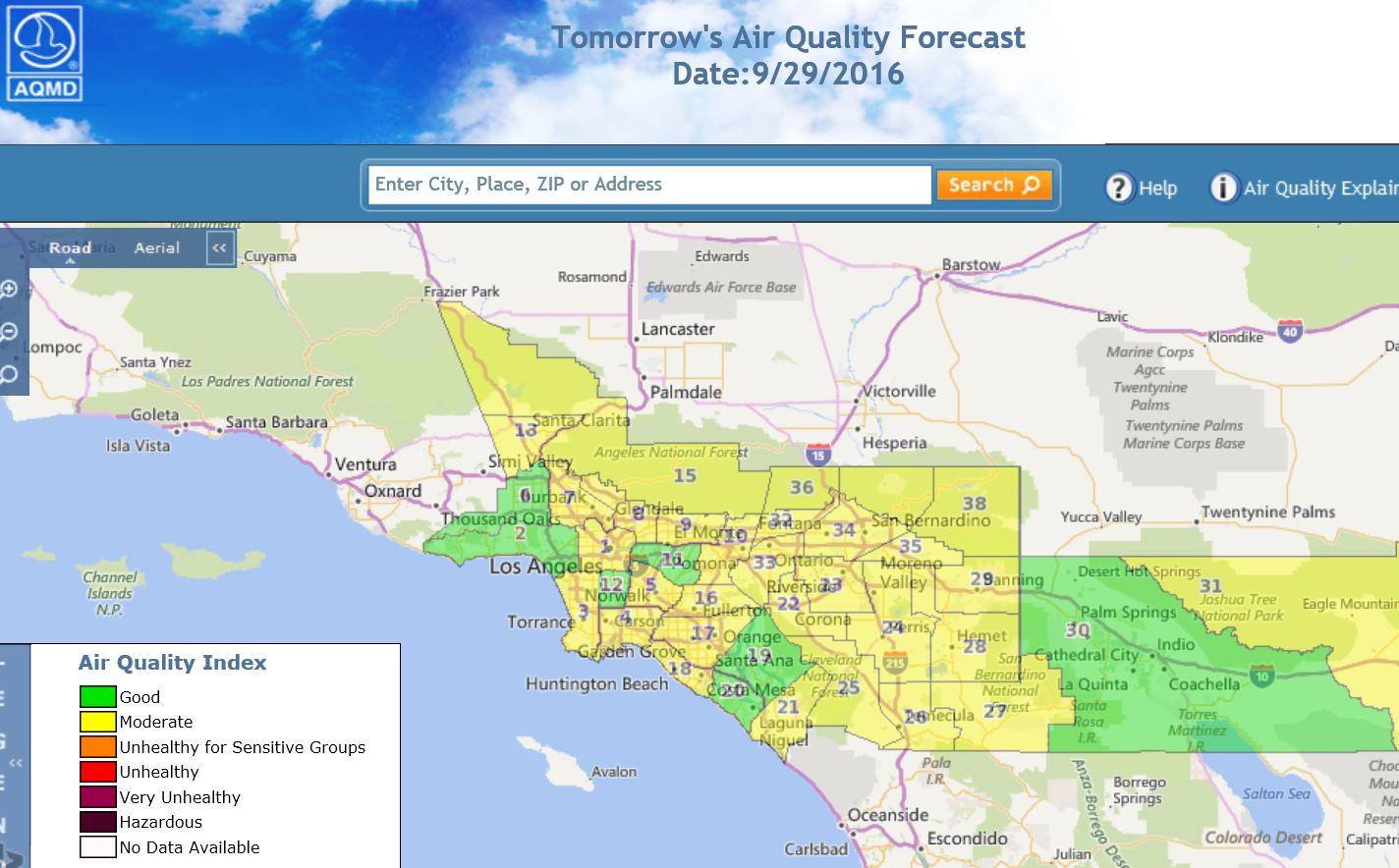Click the 215 highway shield near Perris
The height and width of the screenshot is (868, 1399).
click(895, 662)
